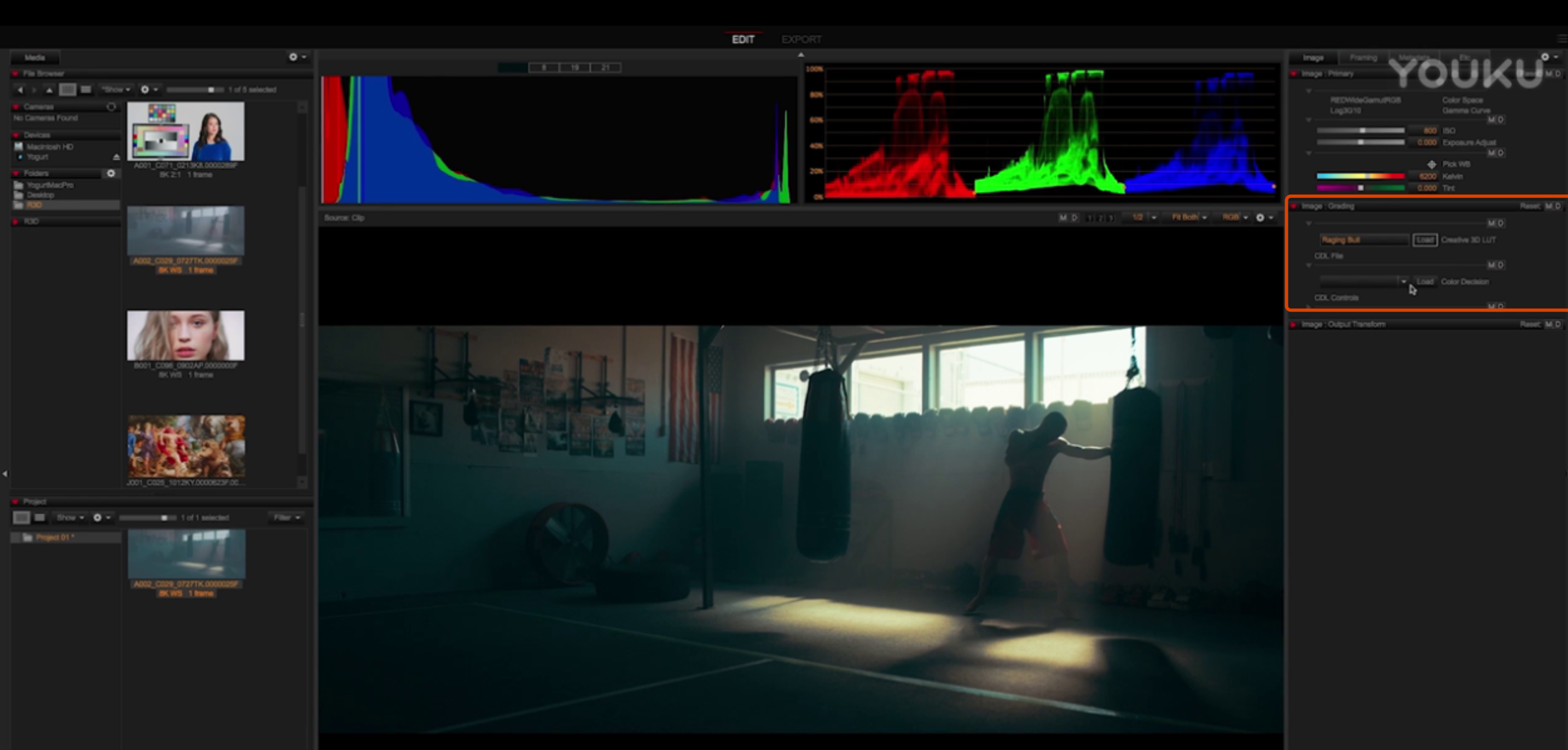Image resolution: width=1568 pixels, height=750 pixels.
Task: Select viewer slot 2 button
Action: (1100, 218)
